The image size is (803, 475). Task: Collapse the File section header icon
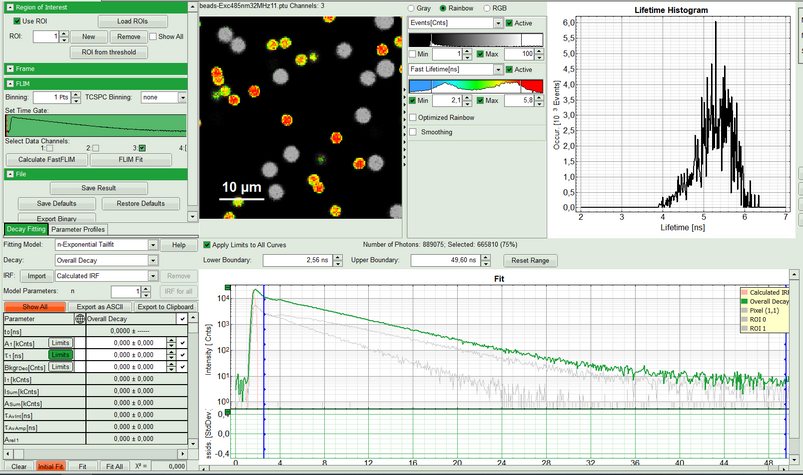[9, 174]
